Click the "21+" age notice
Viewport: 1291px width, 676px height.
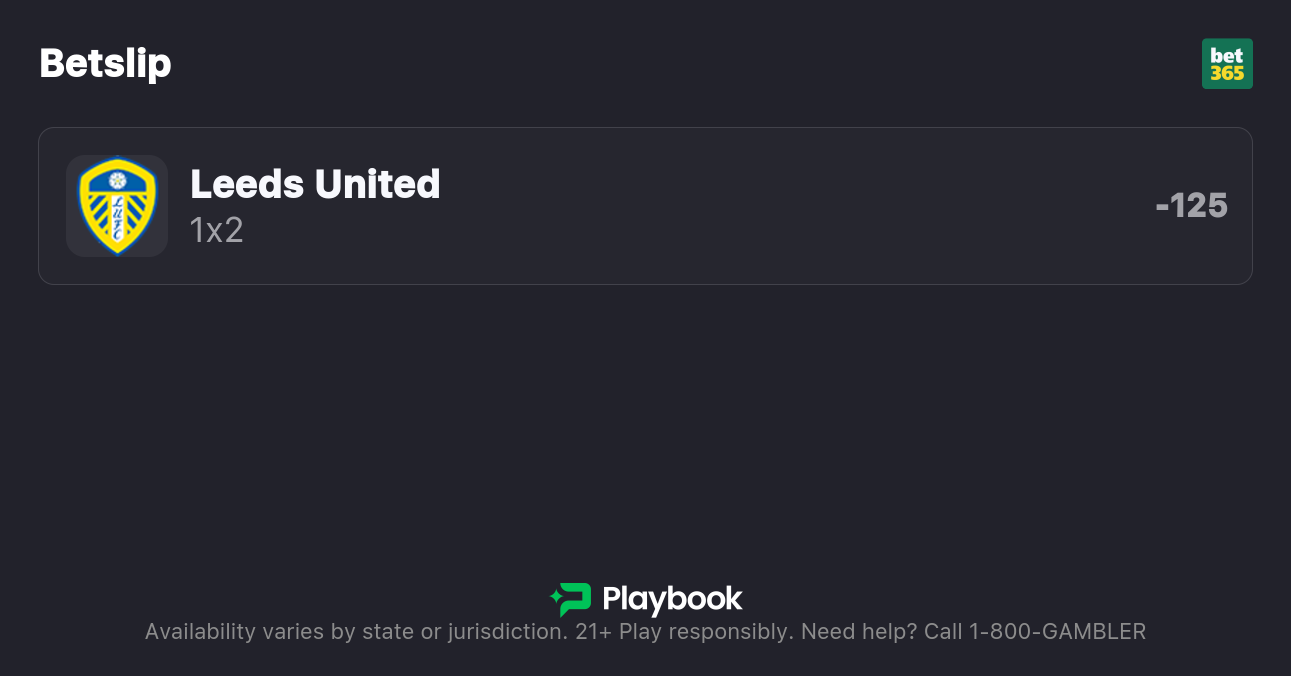[x=593, y=632]
